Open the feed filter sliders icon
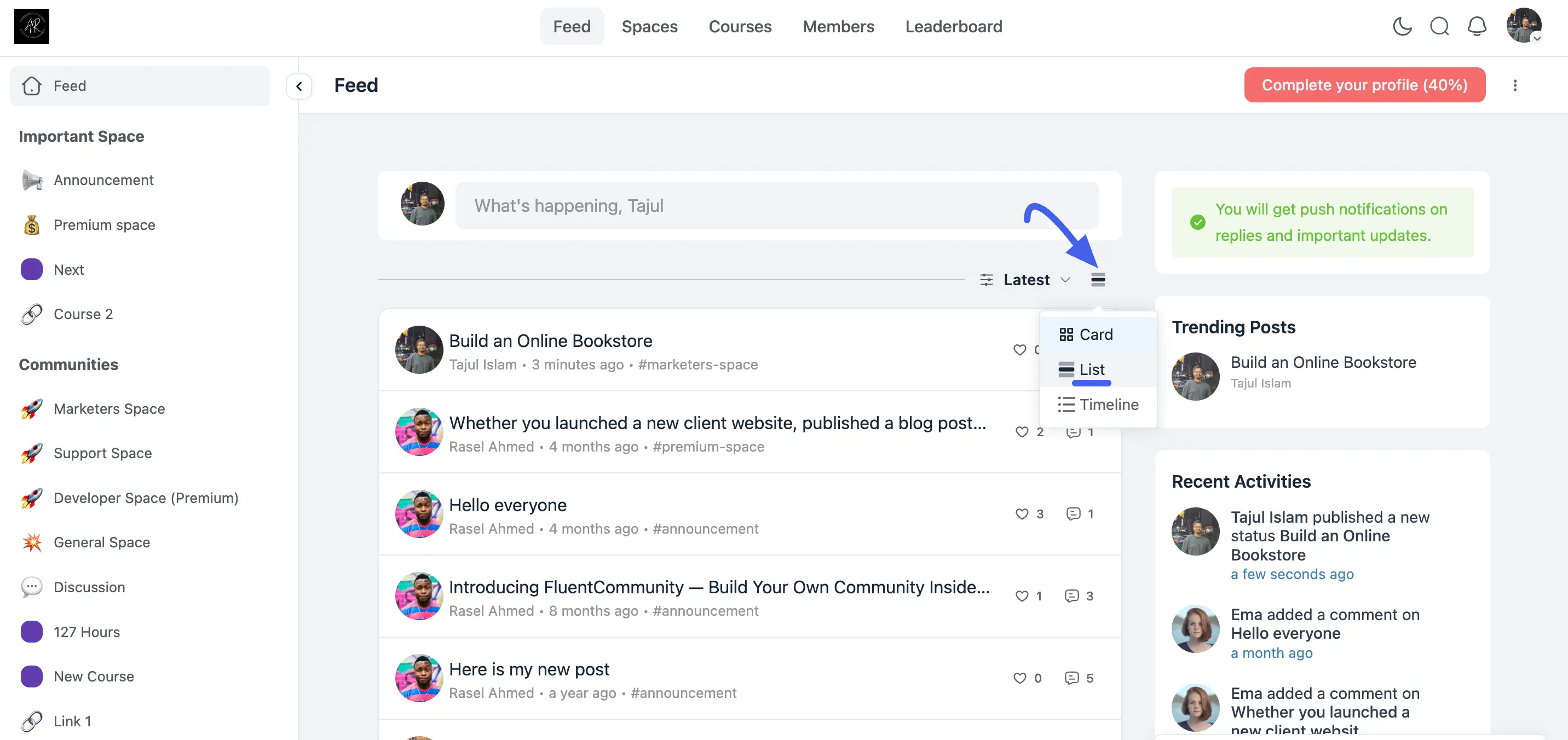Viewport: 1568px width, 740px height. (x=986, y=279)
